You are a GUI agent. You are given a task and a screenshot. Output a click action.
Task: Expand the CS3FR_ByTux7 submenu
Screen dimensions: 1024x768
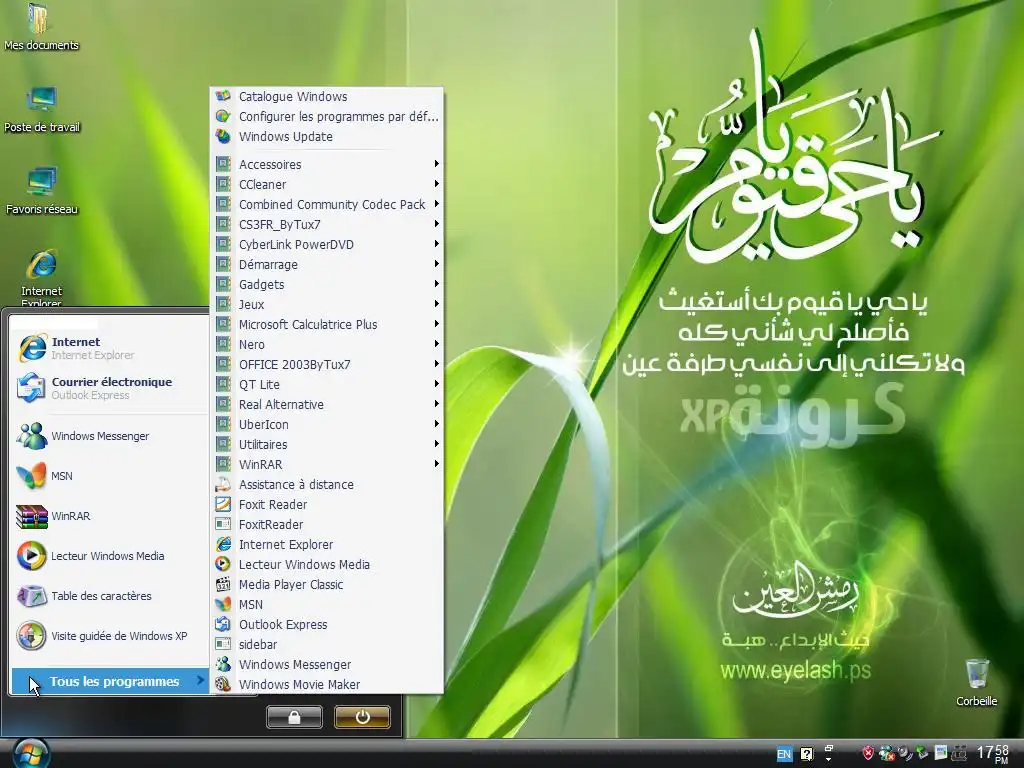pyautogui.click(x=327, y=225)
